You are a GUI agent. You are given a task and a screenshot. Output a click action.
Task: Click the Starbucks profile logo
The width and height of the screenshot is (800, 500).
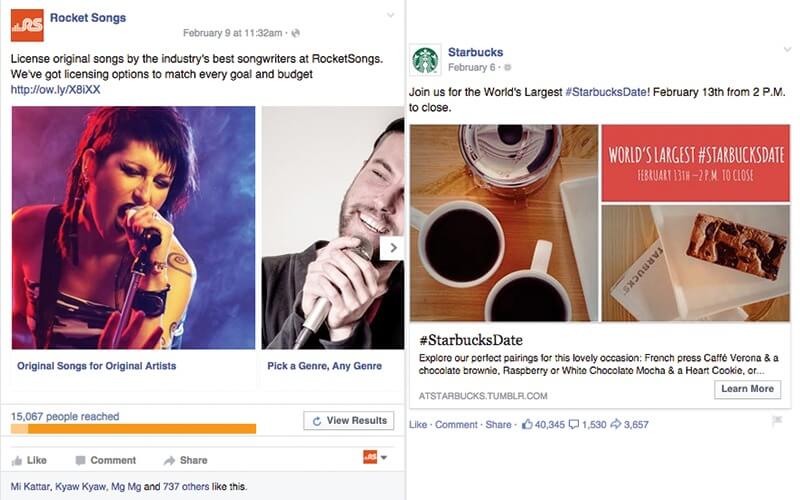click(425, 60)
